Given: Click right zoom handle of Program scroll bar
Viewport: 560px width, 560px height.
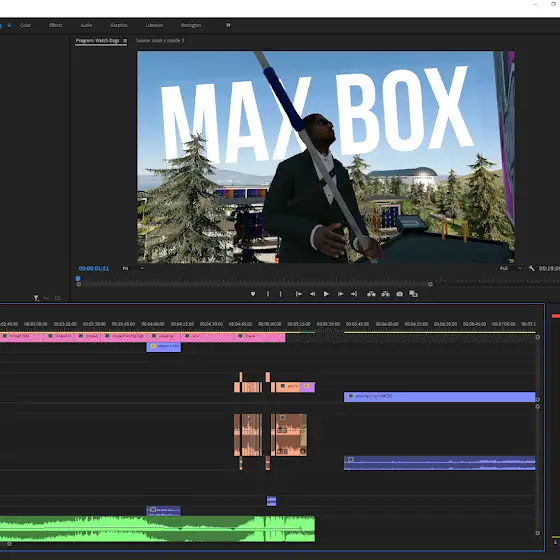Looking at the screenshot, I should click(x=430, y=284).
